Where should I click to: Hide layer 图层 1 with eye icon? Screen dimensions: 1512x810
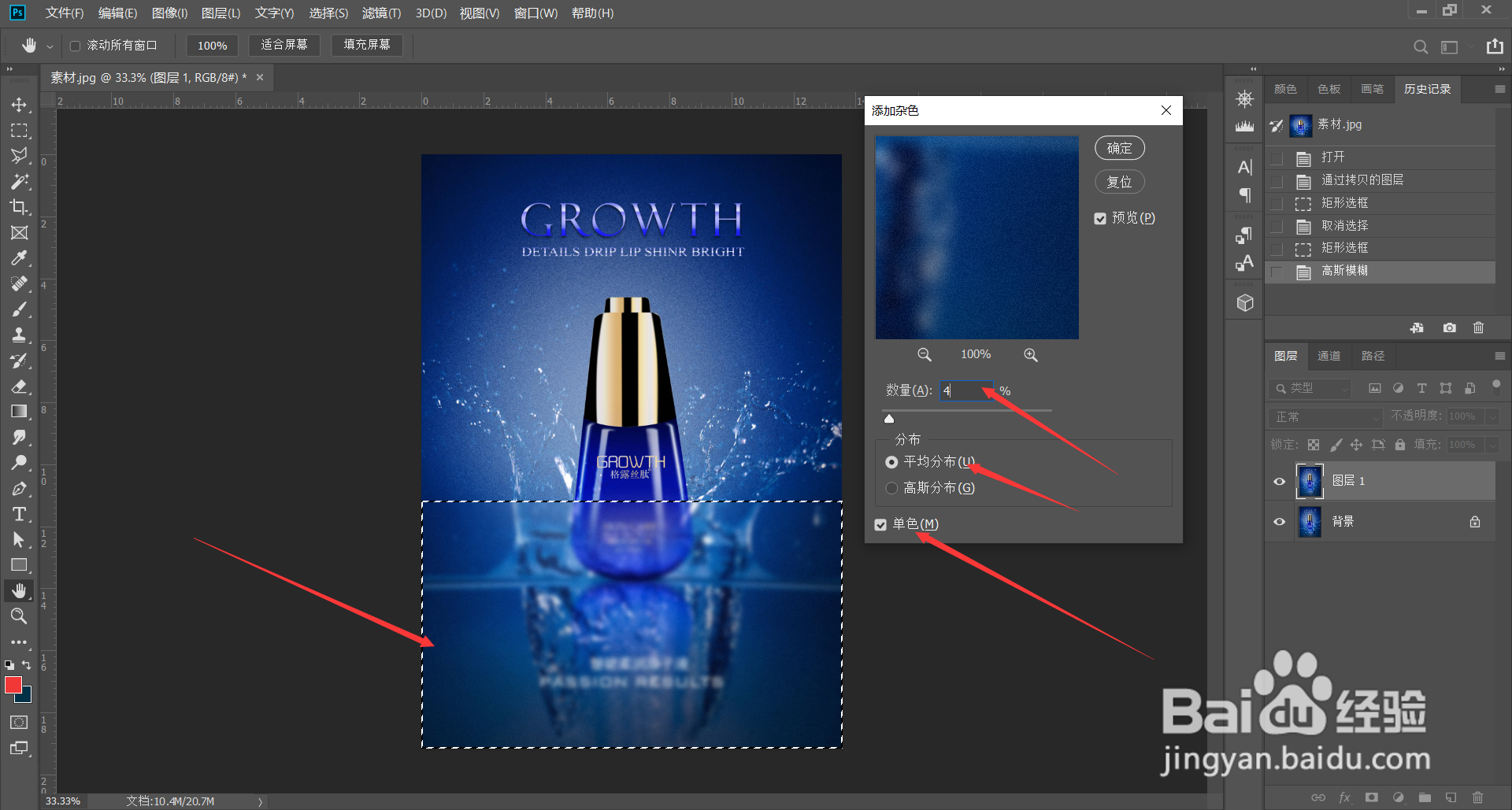pos(1280,481)
